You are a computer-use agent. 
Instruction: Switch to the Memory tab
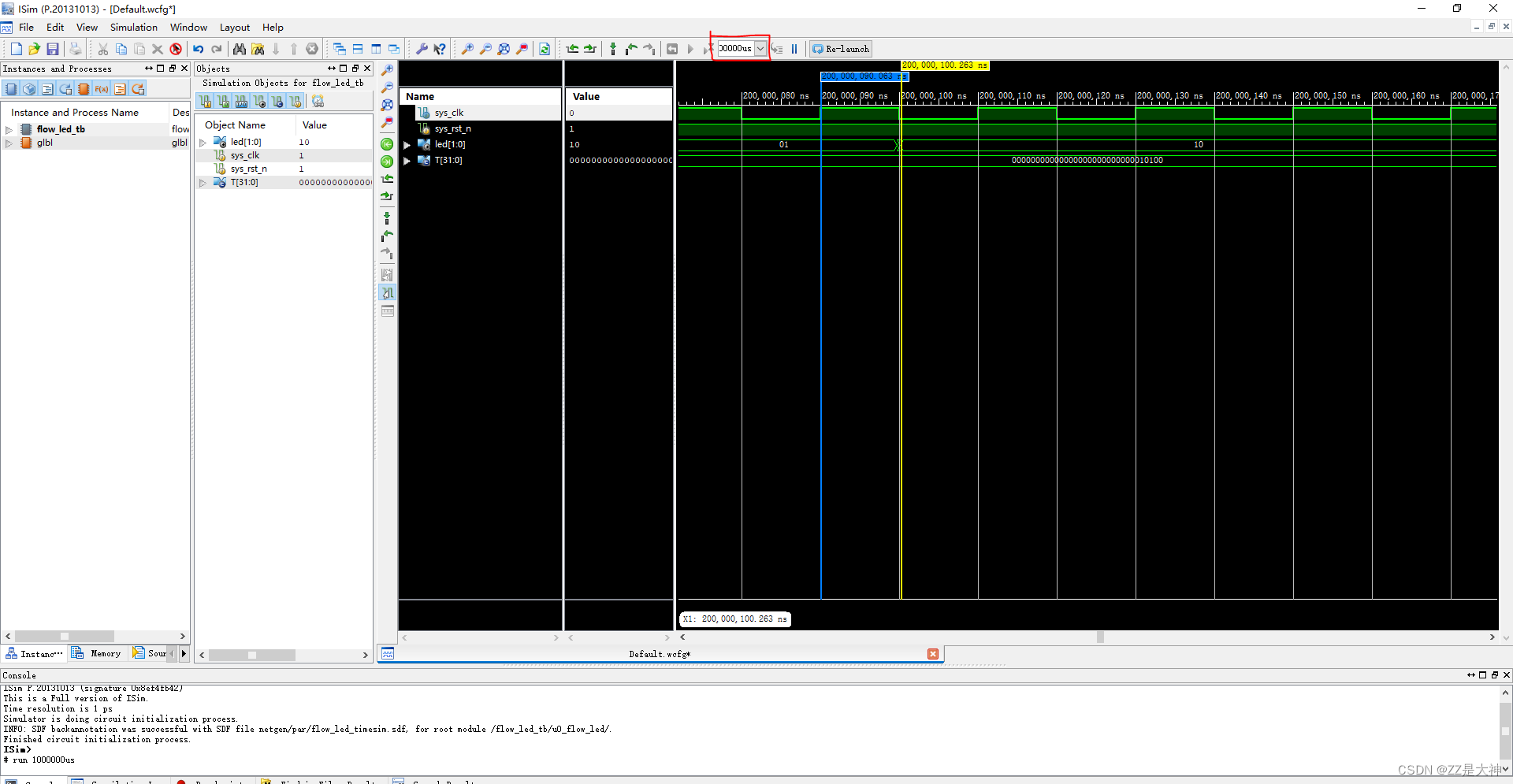[x=97, y=653]
